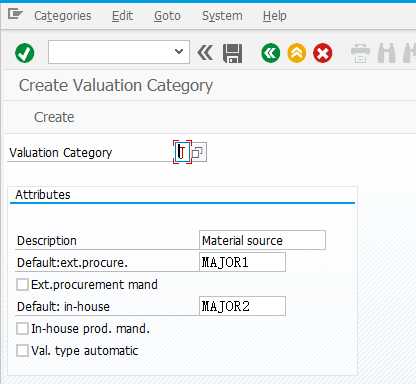Click the Attributes group header text
416x384 pixels.
point(43,195)
